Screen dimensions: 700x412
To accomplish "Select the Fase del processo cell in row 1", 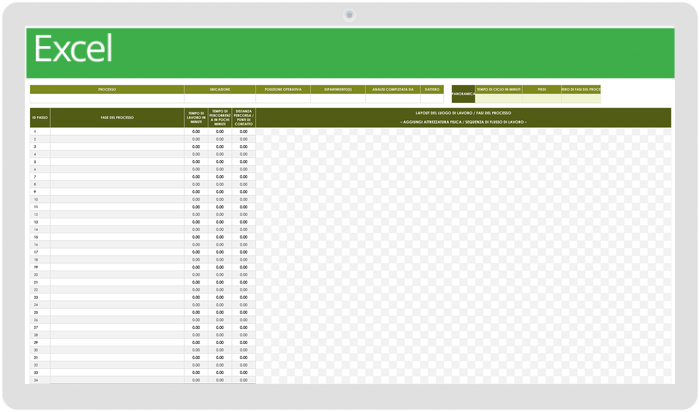I will point(117,132).
